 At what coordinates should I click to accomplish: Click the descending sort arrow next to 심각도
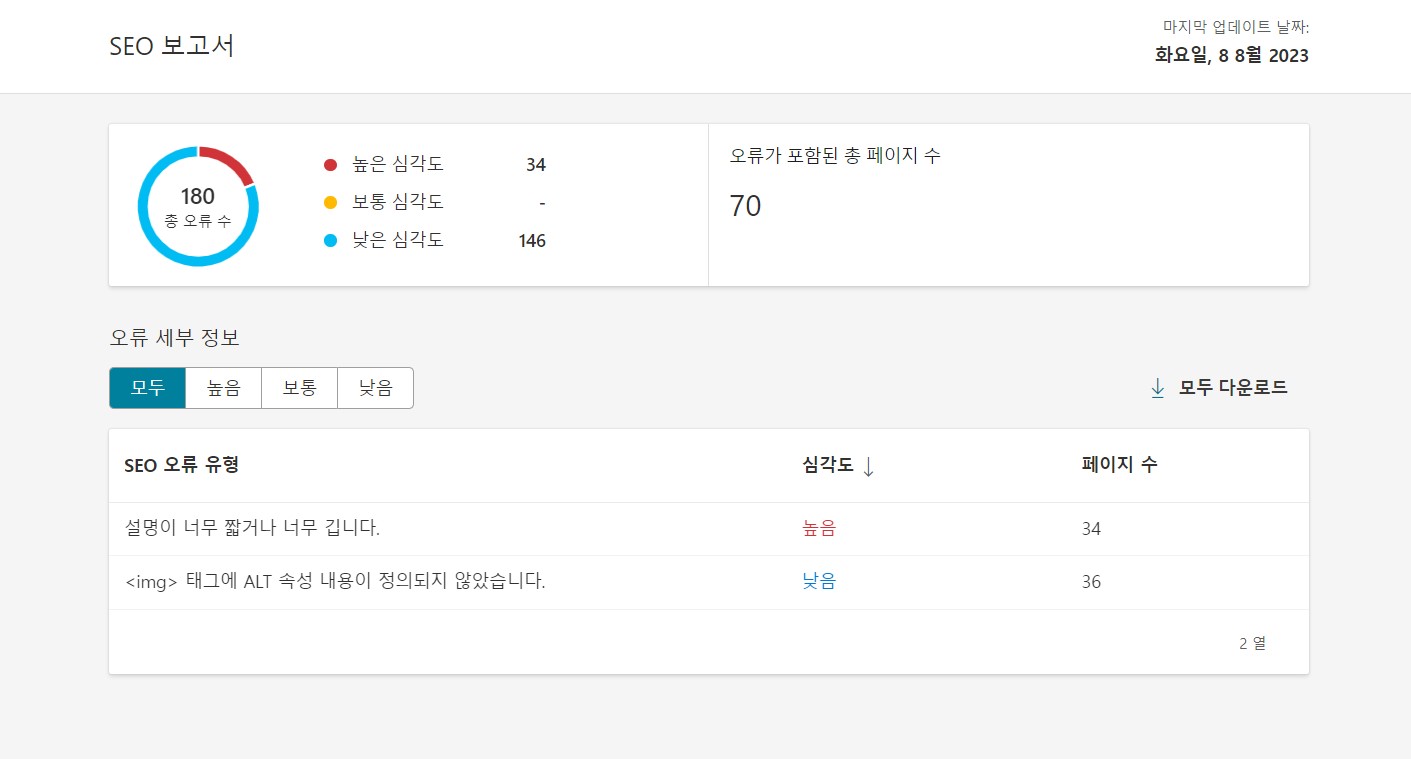868,466
